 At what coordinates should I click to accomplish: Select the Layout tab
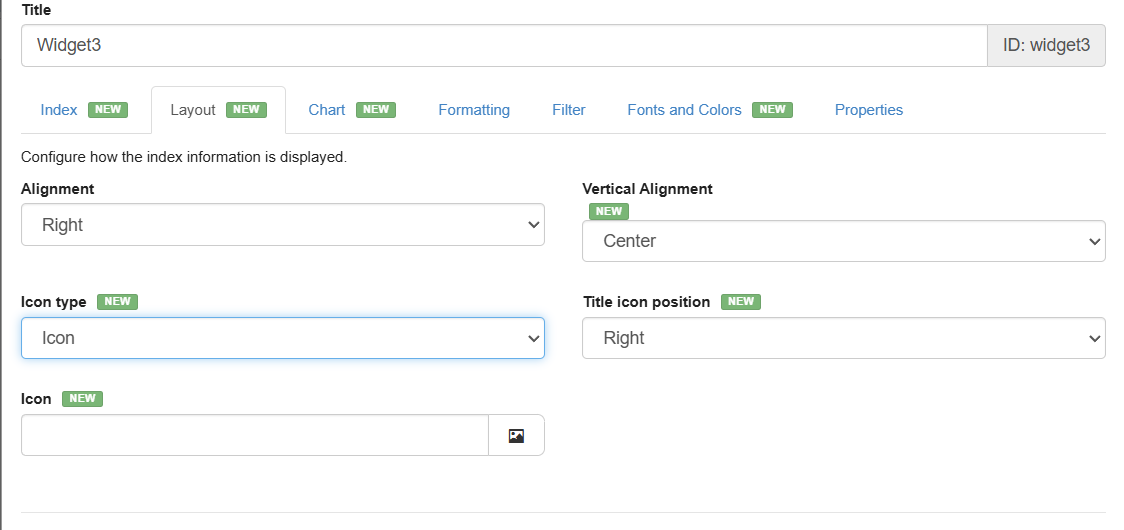coord(193,110)
